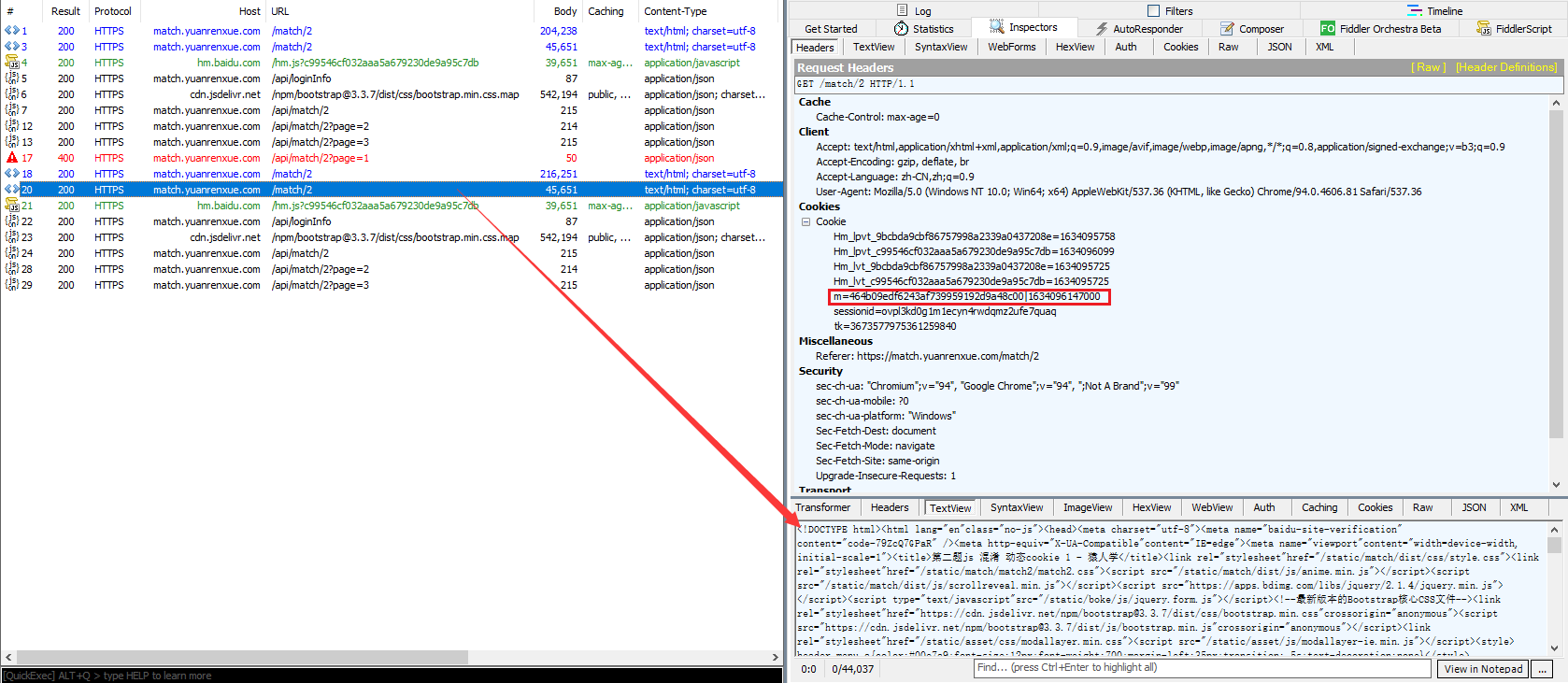The height and width of the screenshot is (683, 1568).
Task: Click the Log document icon
Action: (x=902, y=11)
